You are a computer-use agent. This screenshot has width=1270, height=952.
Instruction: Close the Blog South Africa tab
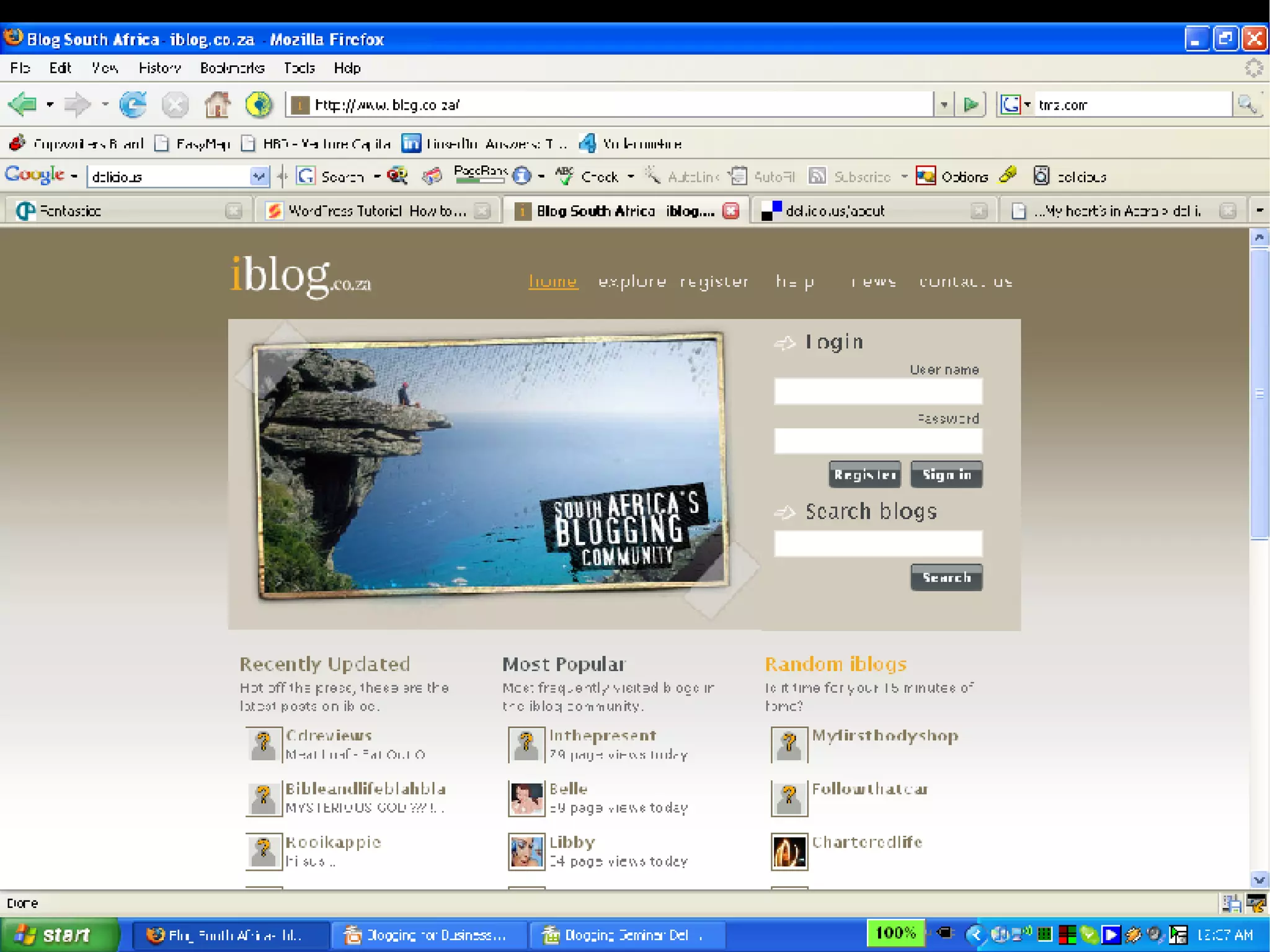pyautogui.click(x=731, y=211)
